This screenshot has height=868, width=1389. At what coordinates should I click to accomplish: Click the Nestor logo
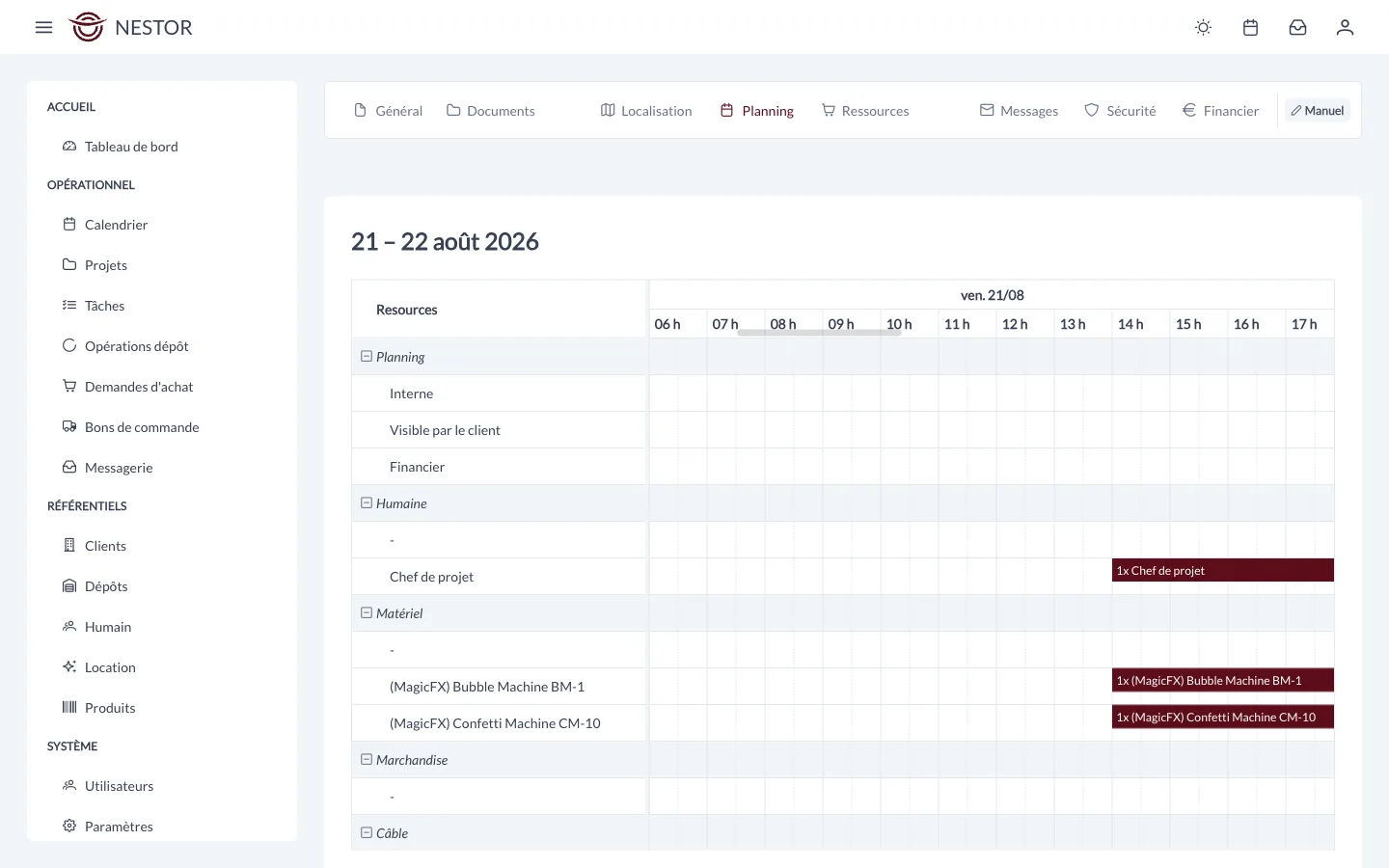tap(131, 27)
